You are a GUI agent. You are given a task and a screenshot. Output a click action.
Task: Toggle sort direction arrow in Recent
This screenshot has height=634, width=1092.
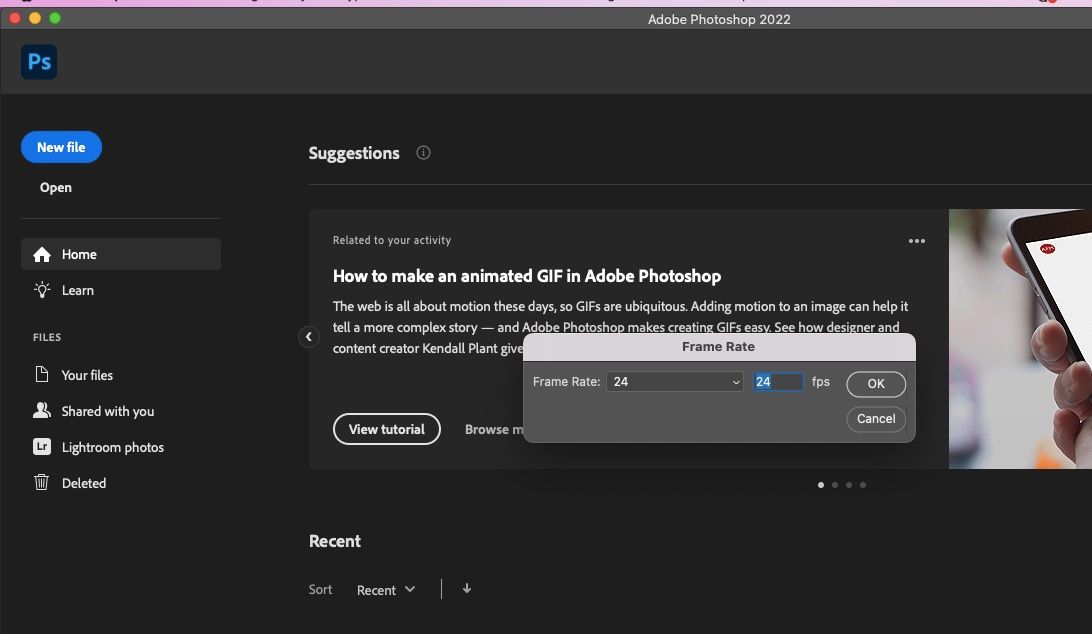[466, 589]
